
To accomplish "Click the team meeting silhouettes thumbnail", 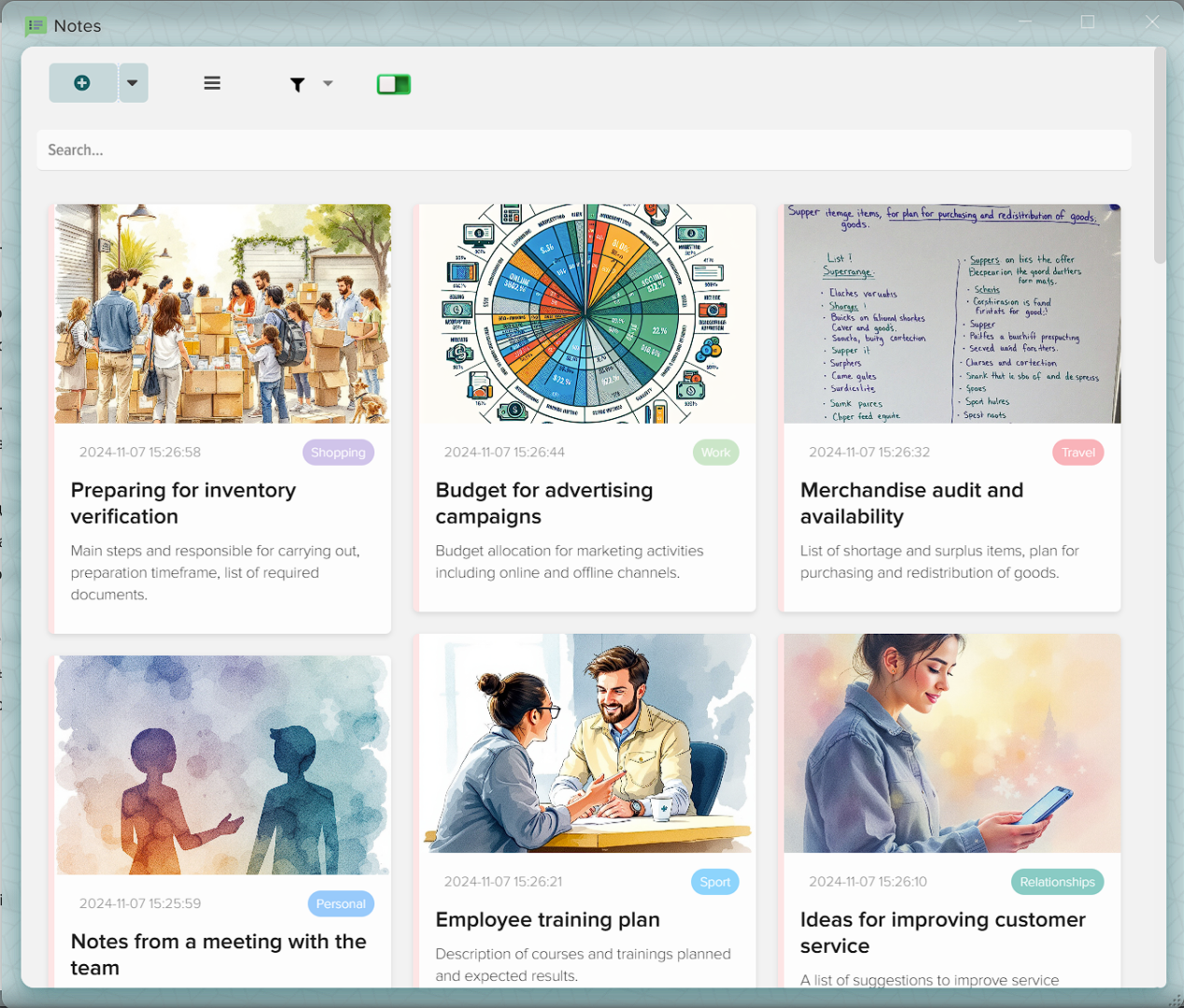I will (x=222, y=765).
